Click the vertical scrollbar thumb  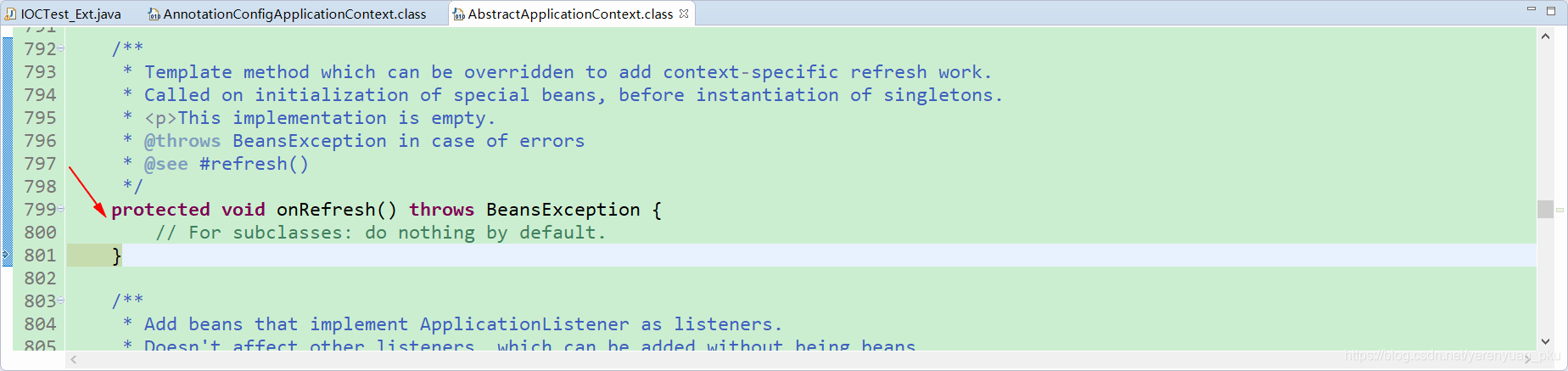point(1545,209)
